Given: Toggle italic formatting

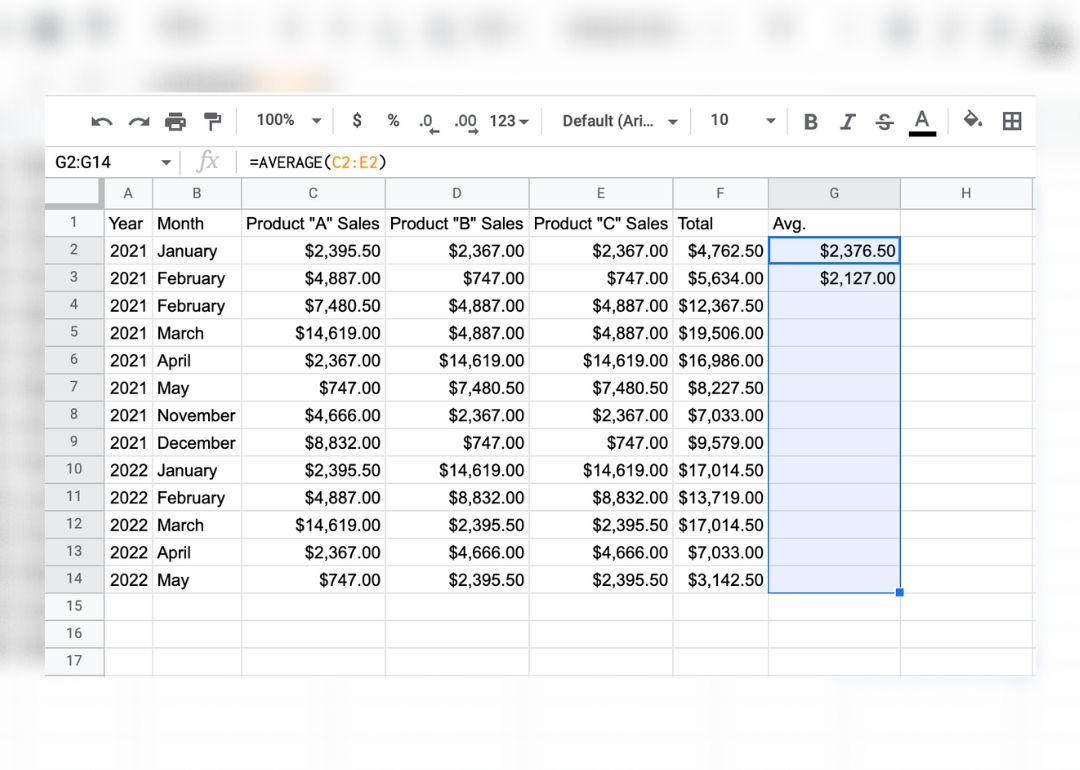Looking at the screenshot, I should coord(848,122).
